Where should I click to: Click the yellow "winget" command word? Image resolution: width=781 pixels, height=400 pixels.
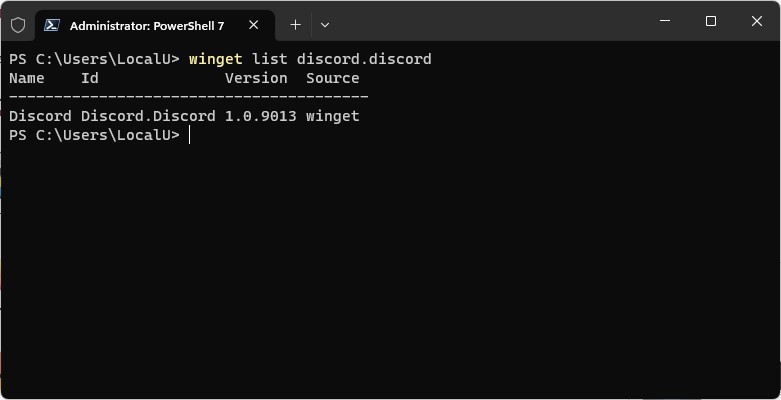coord(215,59)
